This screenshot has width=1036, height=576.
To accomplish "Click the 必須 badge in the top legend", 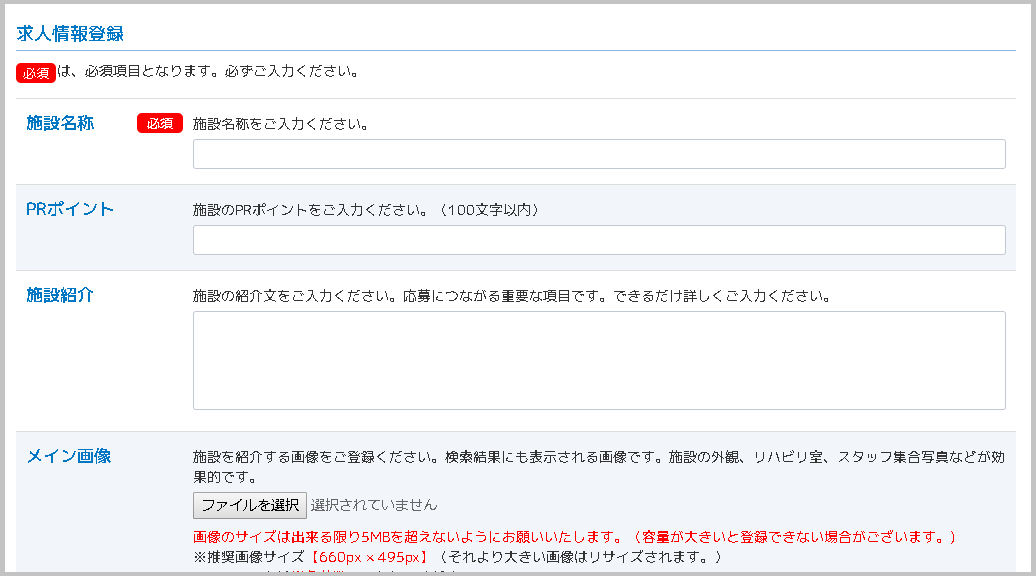I will coord(36,73).
